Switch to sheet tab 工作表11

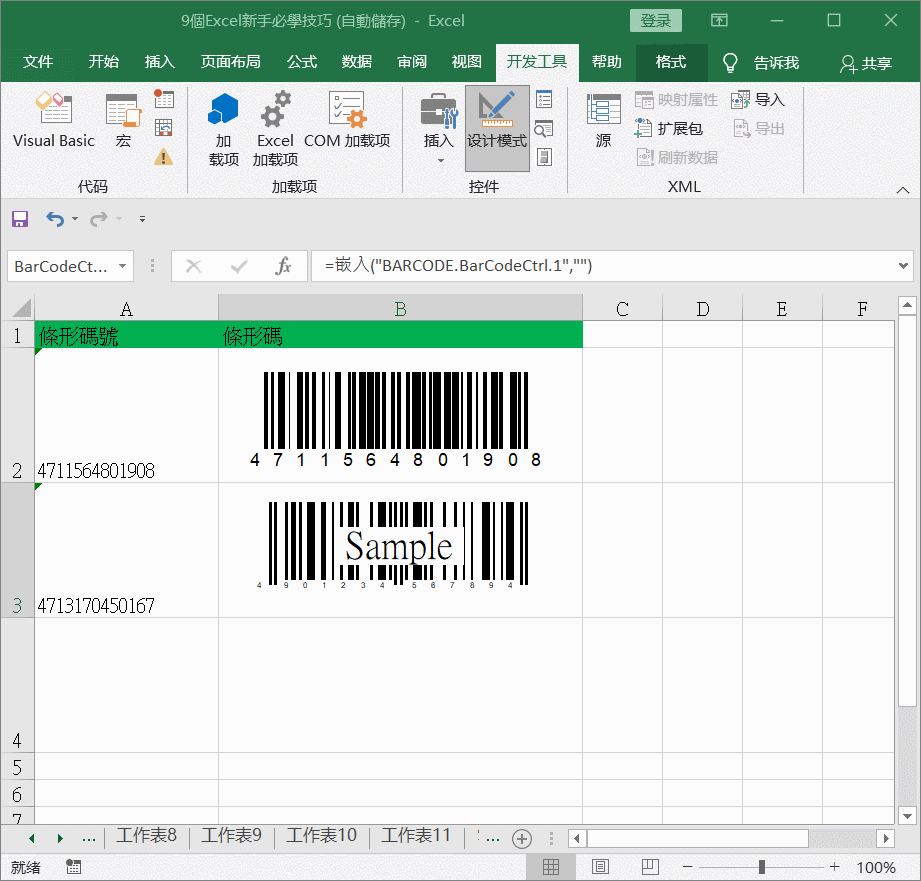[416, 836]
